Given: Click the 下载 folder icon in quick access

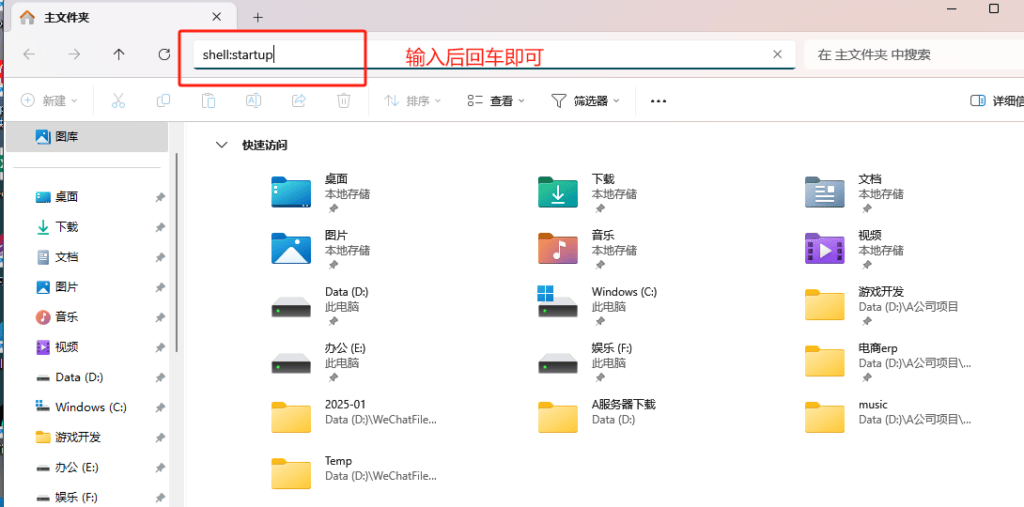Looking at the screenshot, I should click(x=558, y=192).
